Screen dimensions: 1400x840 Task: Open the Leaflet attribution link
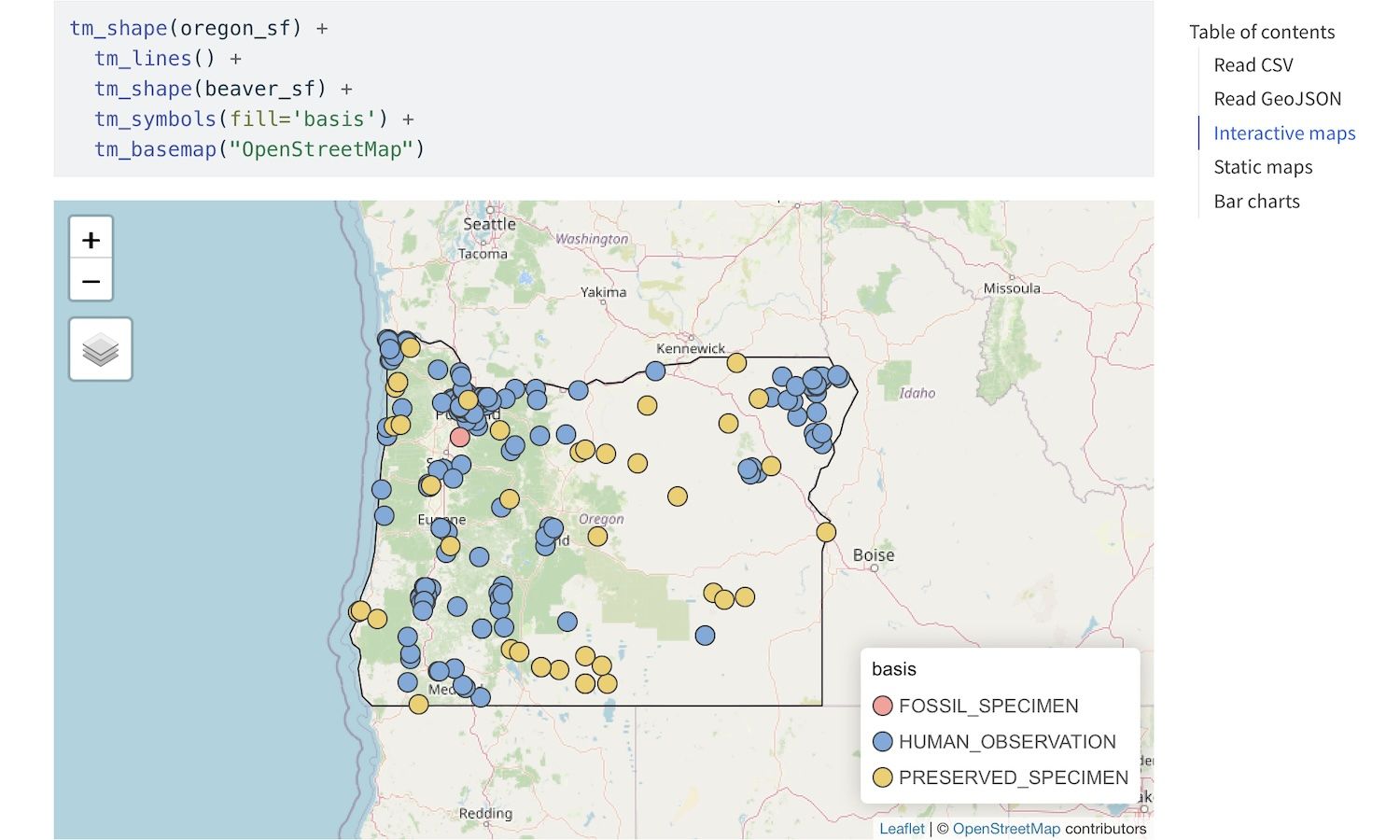pyautogui.click(x=902, y=829)
